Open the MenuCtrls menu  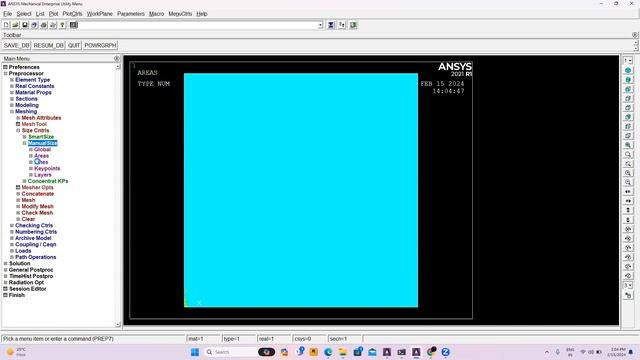coord(180,14)
